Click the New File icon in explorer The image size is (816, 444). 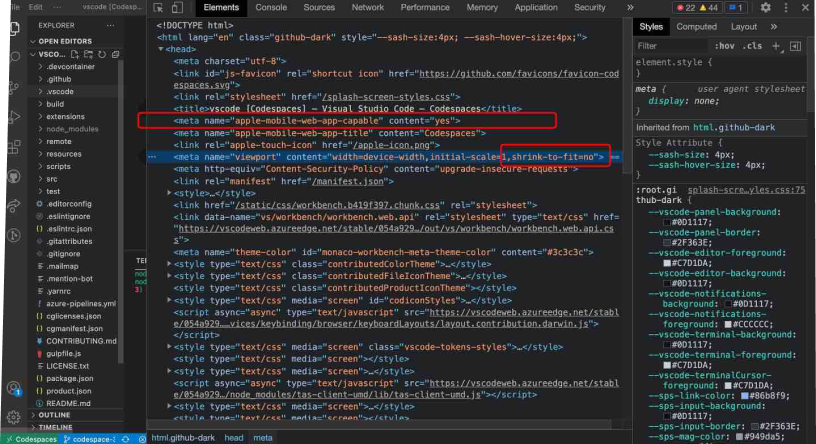(x=74, y=54)
